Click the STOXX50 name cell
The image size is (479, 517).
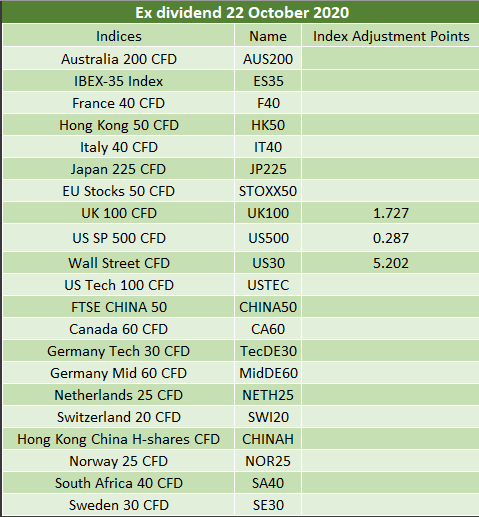pyautogui.click(x=268, y=191)
